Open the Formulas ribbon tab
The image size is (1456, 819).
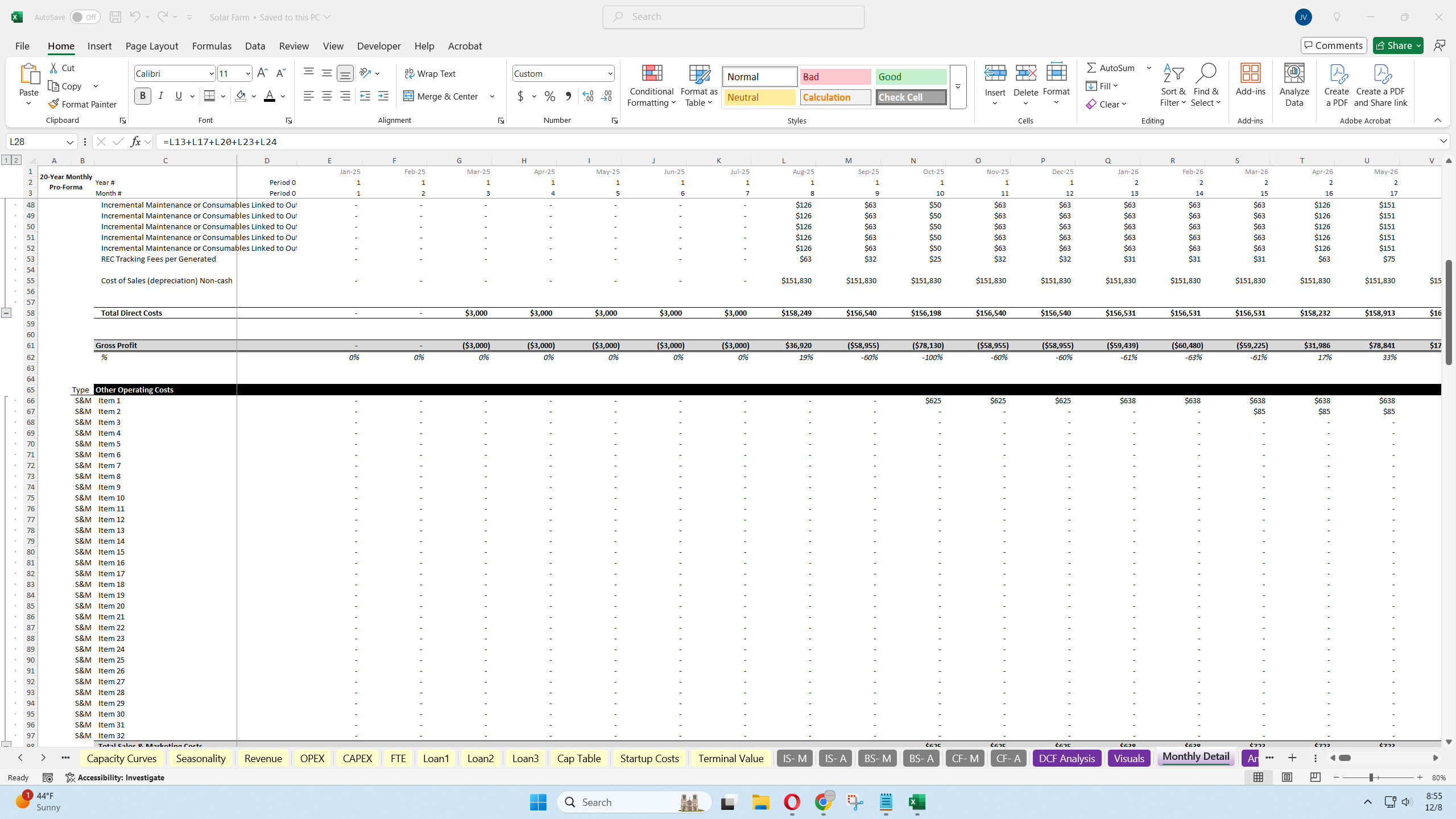(x=212, y=46)
